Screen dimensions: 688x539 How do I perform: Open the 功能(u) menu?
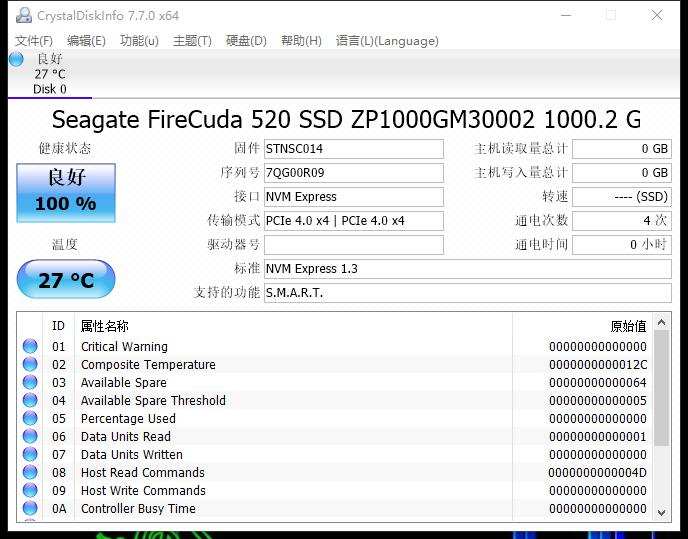139,41
